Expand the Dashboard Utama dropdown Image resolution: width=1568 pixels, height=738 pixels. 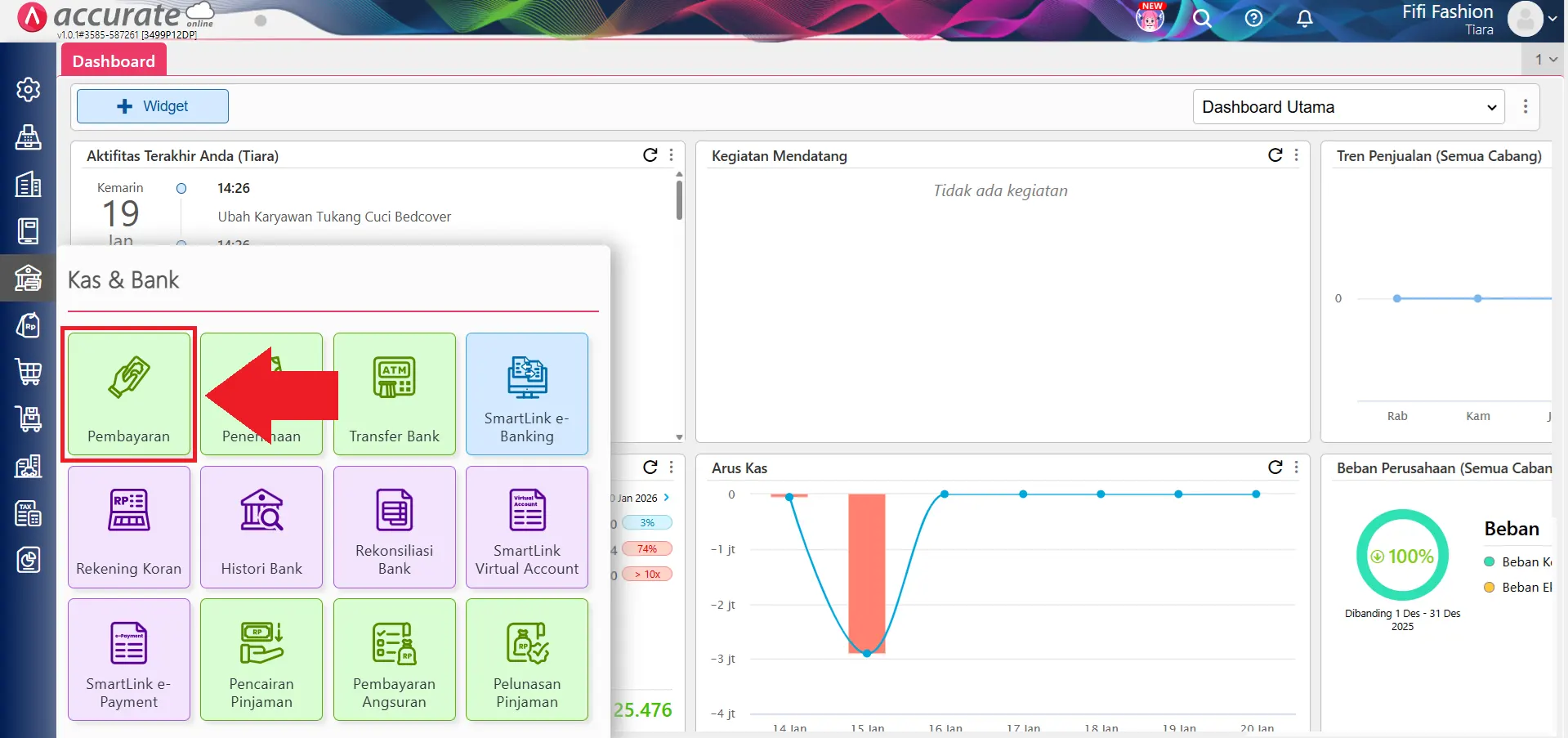pos(1348,107)
